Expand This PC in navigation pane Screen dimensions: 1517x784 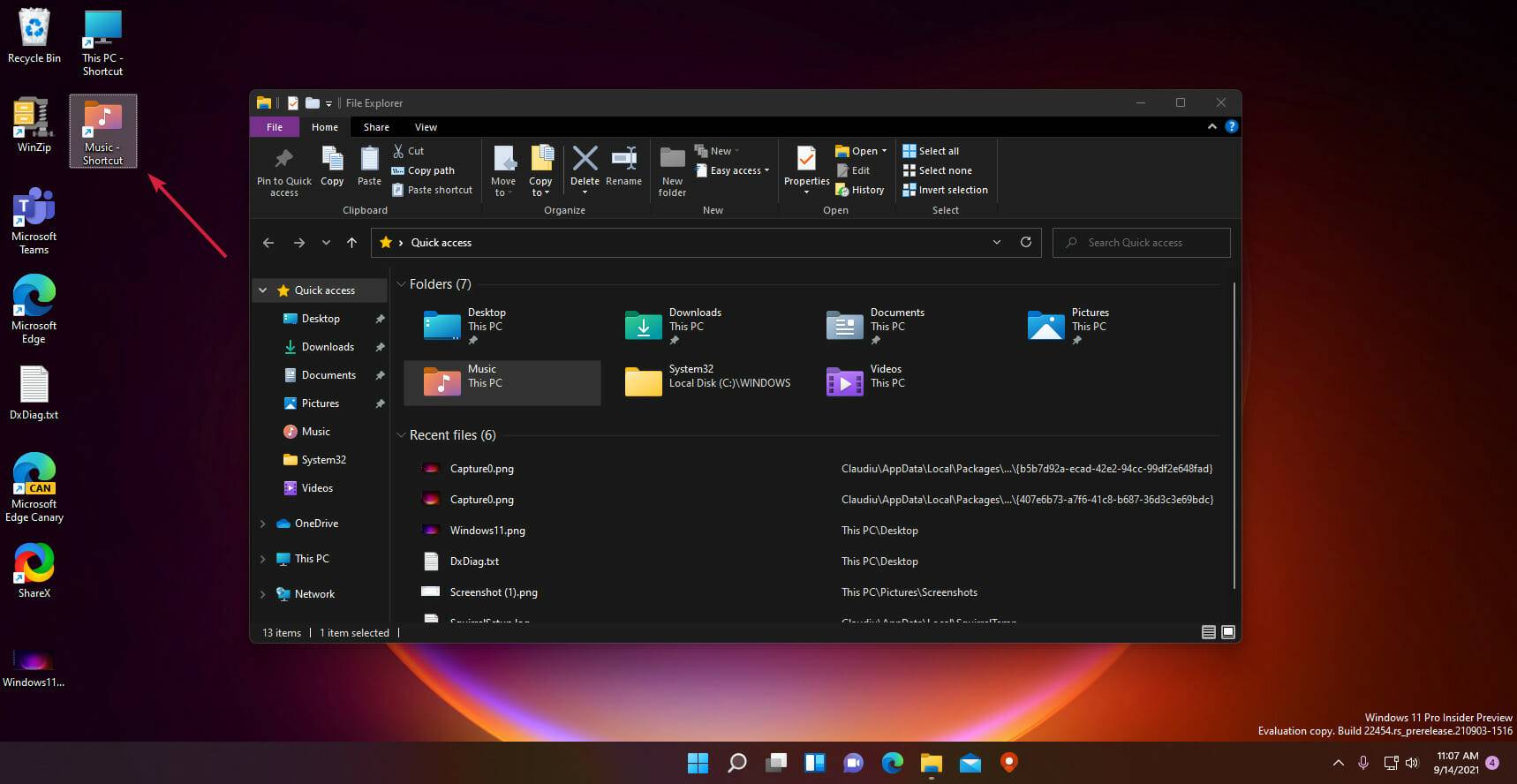[262, 559]
